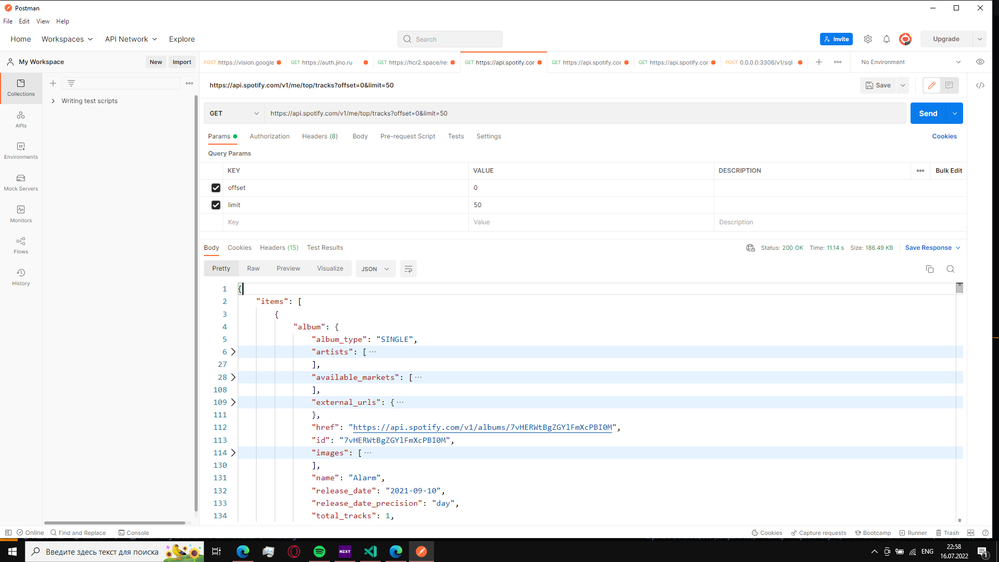Click Bulk Edit in params table
Screen dimensions: 999x562
pyautogui.click(x=949, y=171)
